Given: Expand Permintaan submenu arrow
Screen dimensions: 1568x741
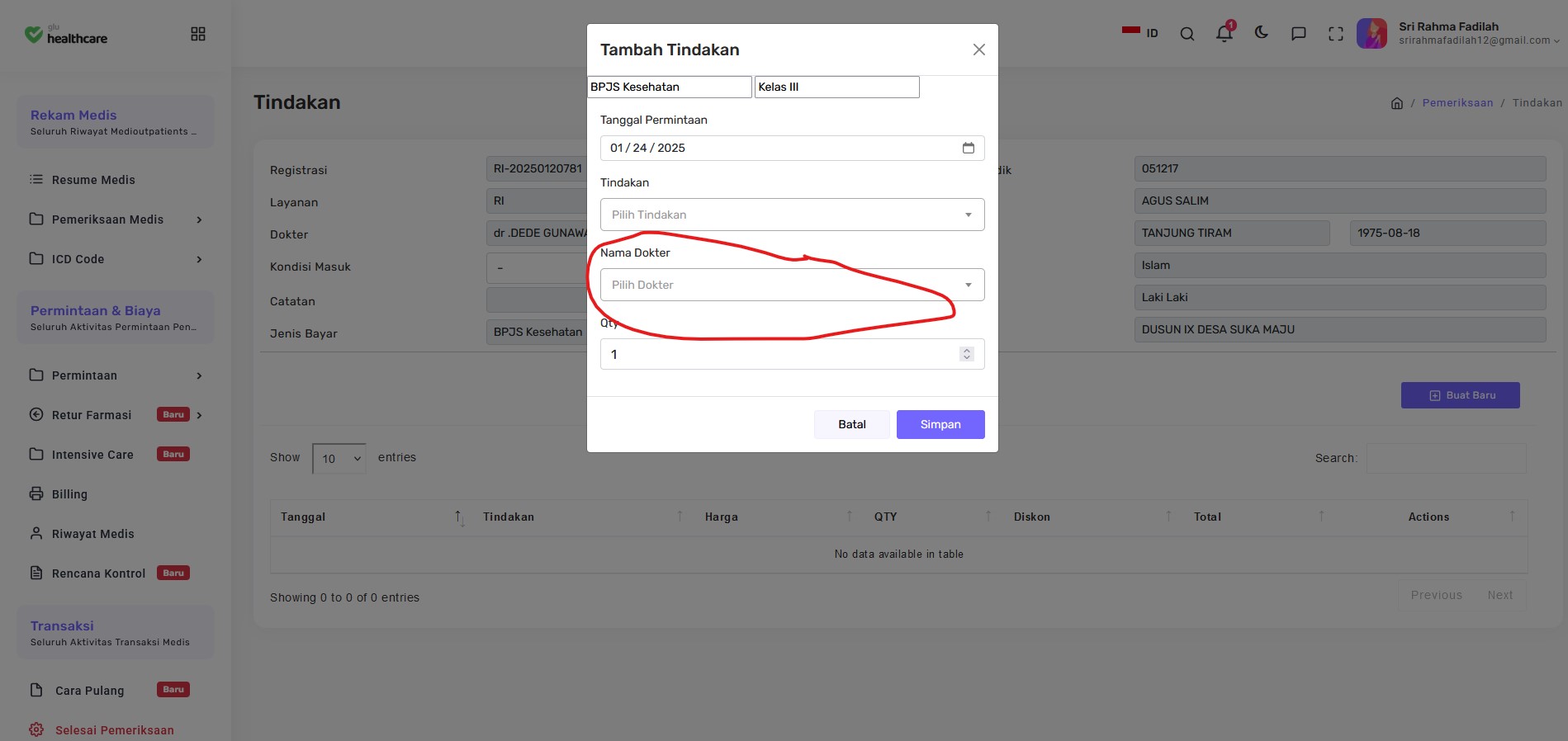Looking at the screenshot, I should coord(199,375).
